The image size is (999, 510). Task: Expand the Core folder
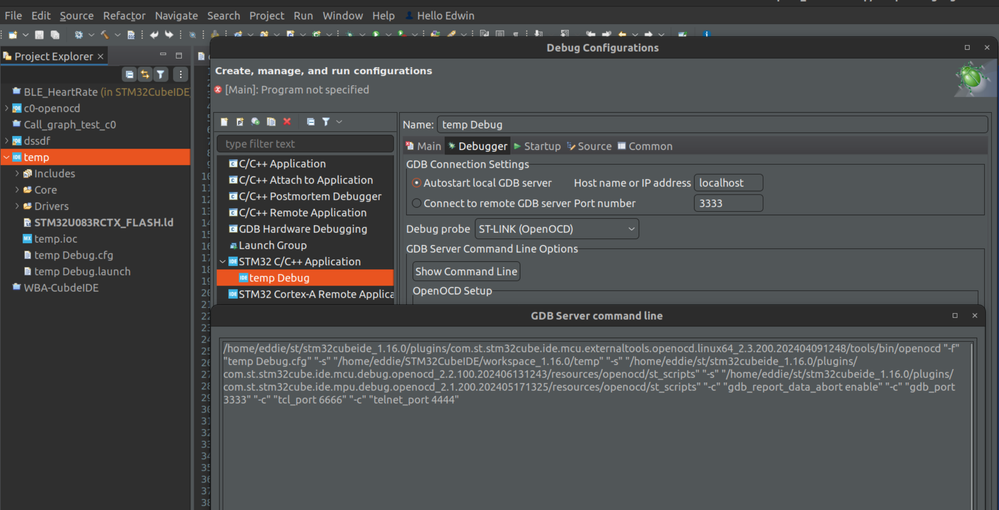coord(17,190)
